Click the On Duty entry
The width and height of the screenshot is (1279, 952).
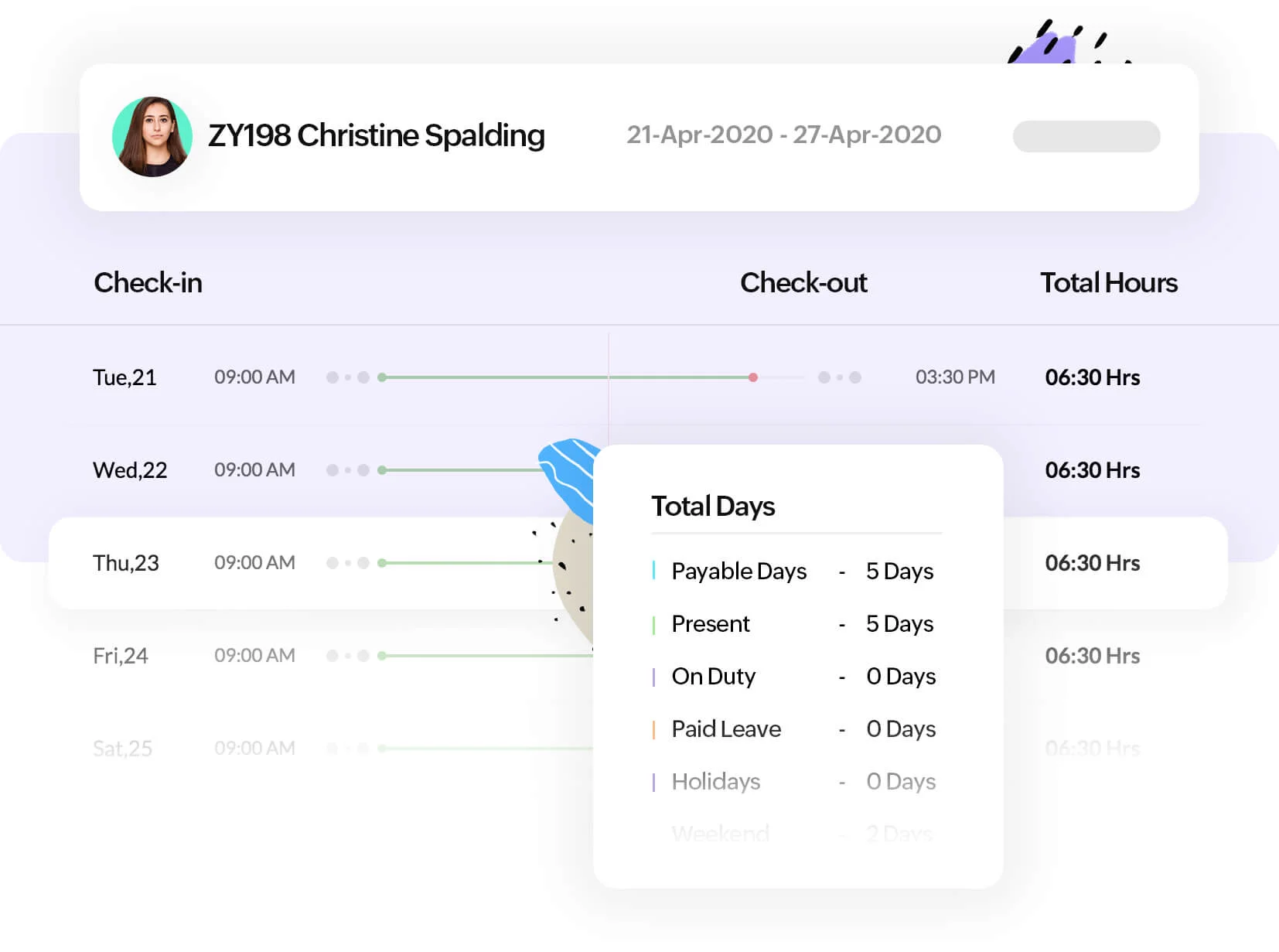pos(793,677)
